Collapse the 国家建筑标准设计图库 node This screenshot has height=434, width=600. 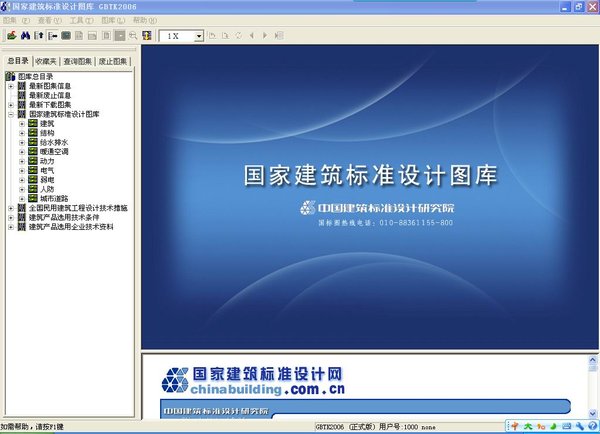[11, 114]
